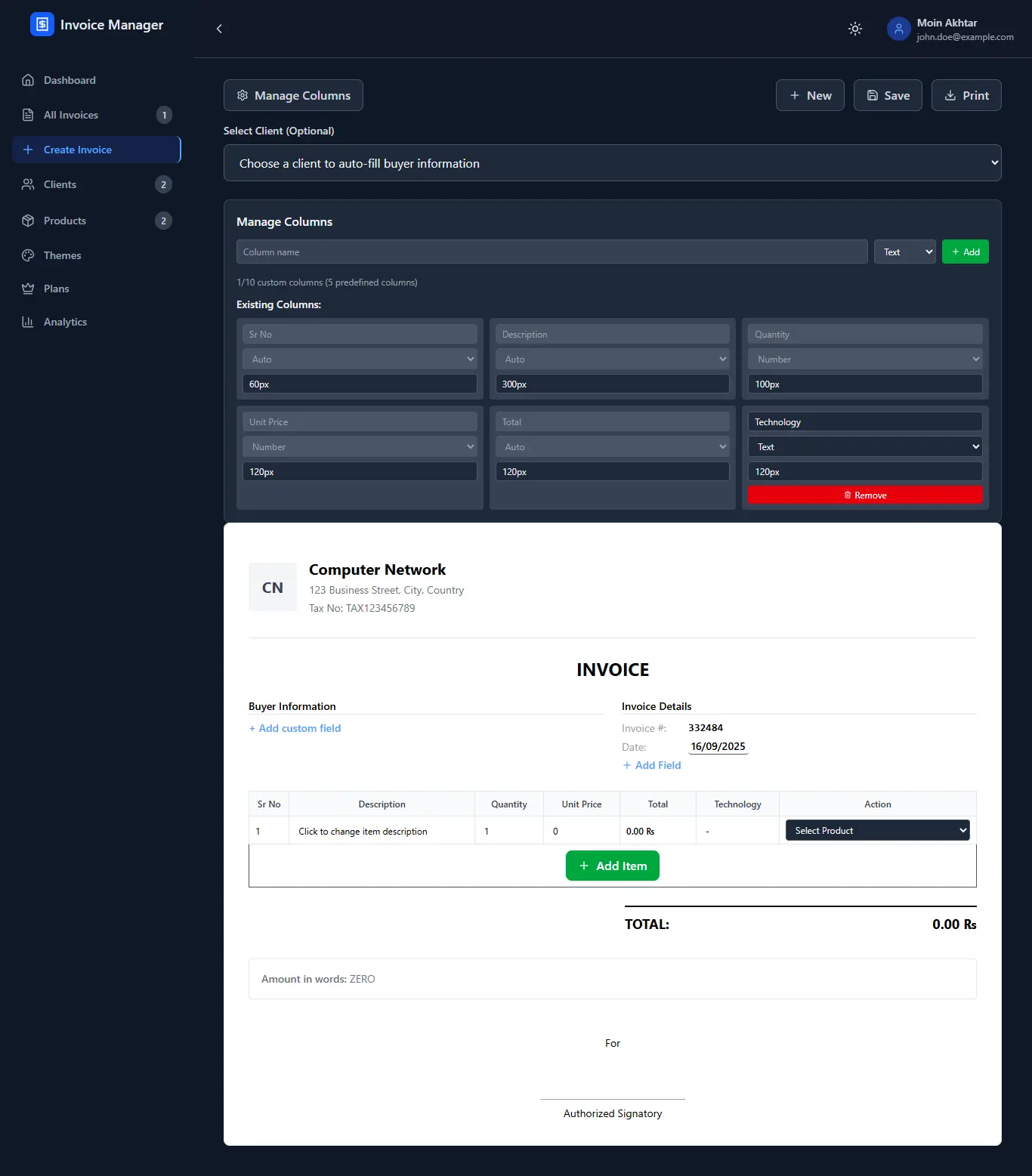1032x1176 pixels.
Task: Open the All Invoices page
Action: [x=71, y=115]
